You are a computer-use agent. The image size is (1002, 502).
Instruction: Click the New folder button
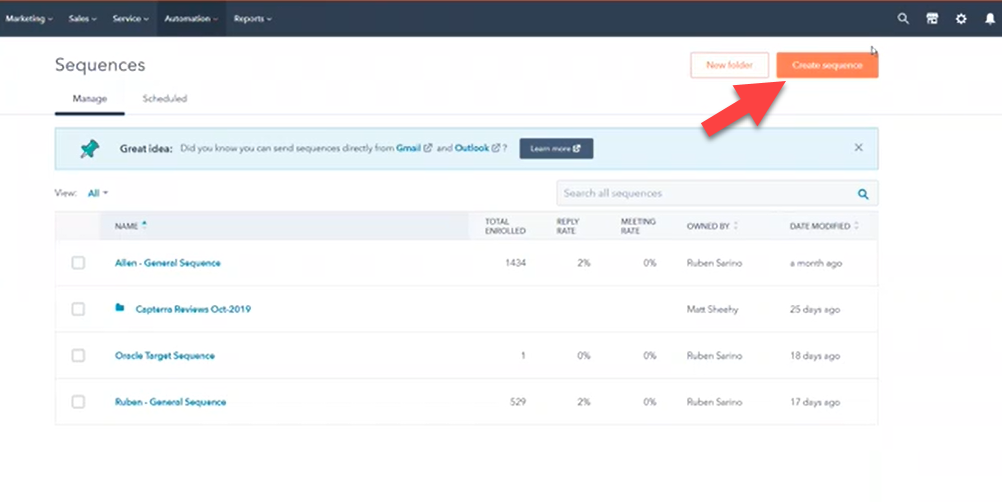pos(729,65)
